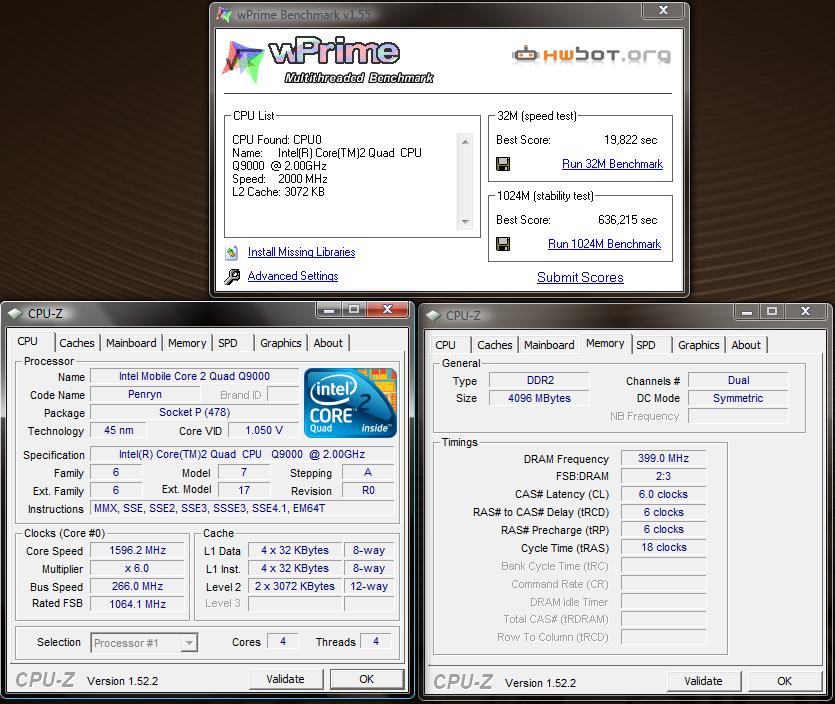Switch to Caches tab in right CPU-Z
Viewport: 835px width, 704px height.
coord(495,345)
